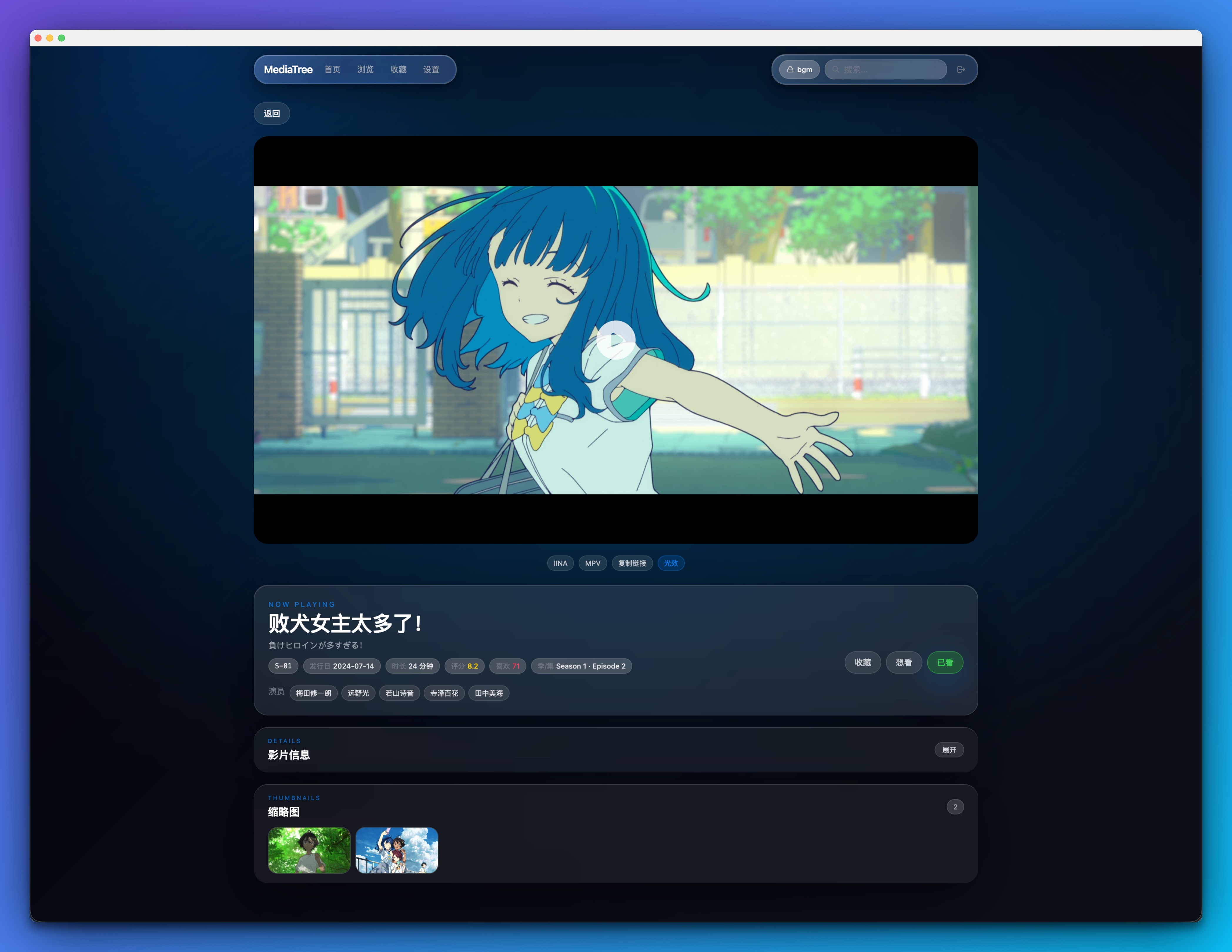Expand 影片信息 with the 展开 button
1232x952 pixels.
point(949,750)
